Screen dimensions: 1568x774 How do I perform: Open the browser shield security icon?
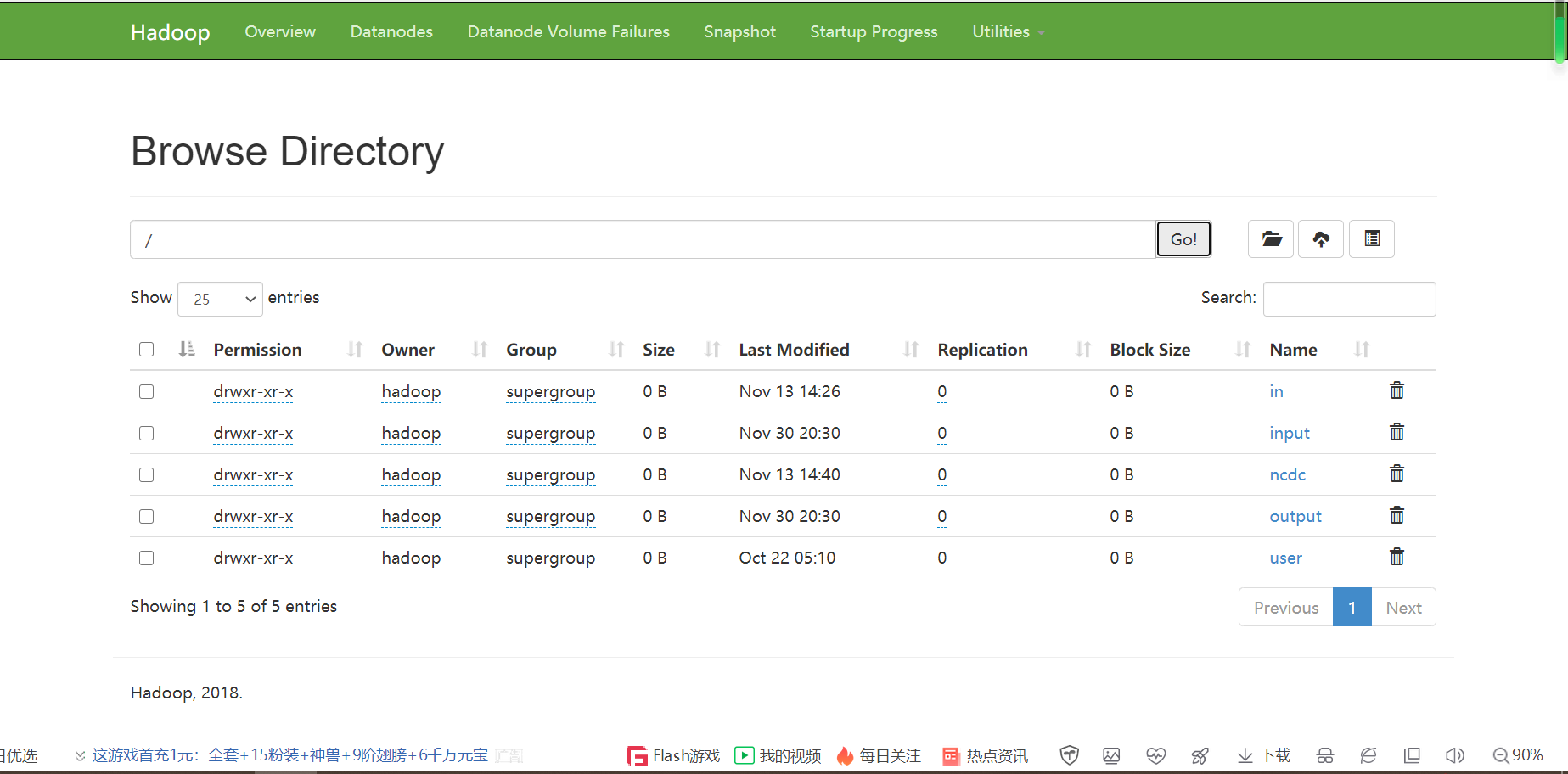[x=1070, y=755]
